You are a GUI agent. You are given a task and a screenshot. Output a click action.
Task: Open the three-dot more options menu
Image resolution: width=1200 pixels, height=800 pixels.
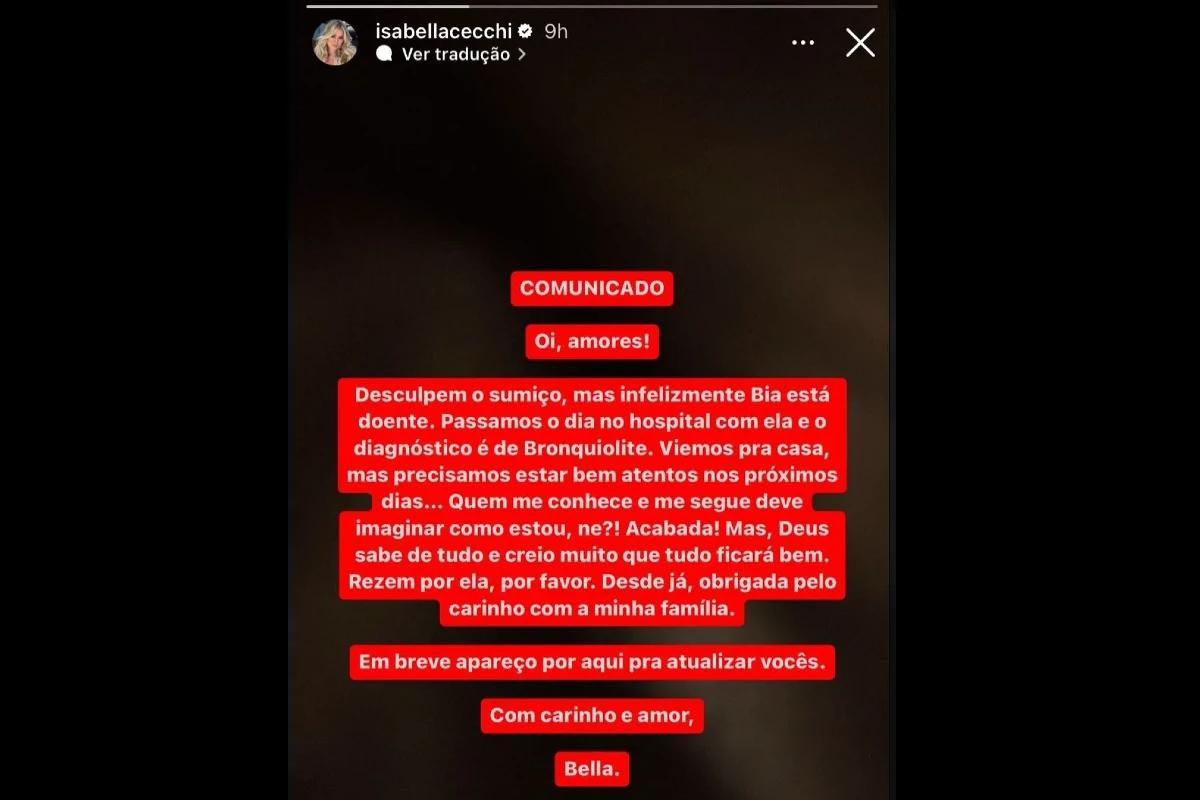pos(803,42)
